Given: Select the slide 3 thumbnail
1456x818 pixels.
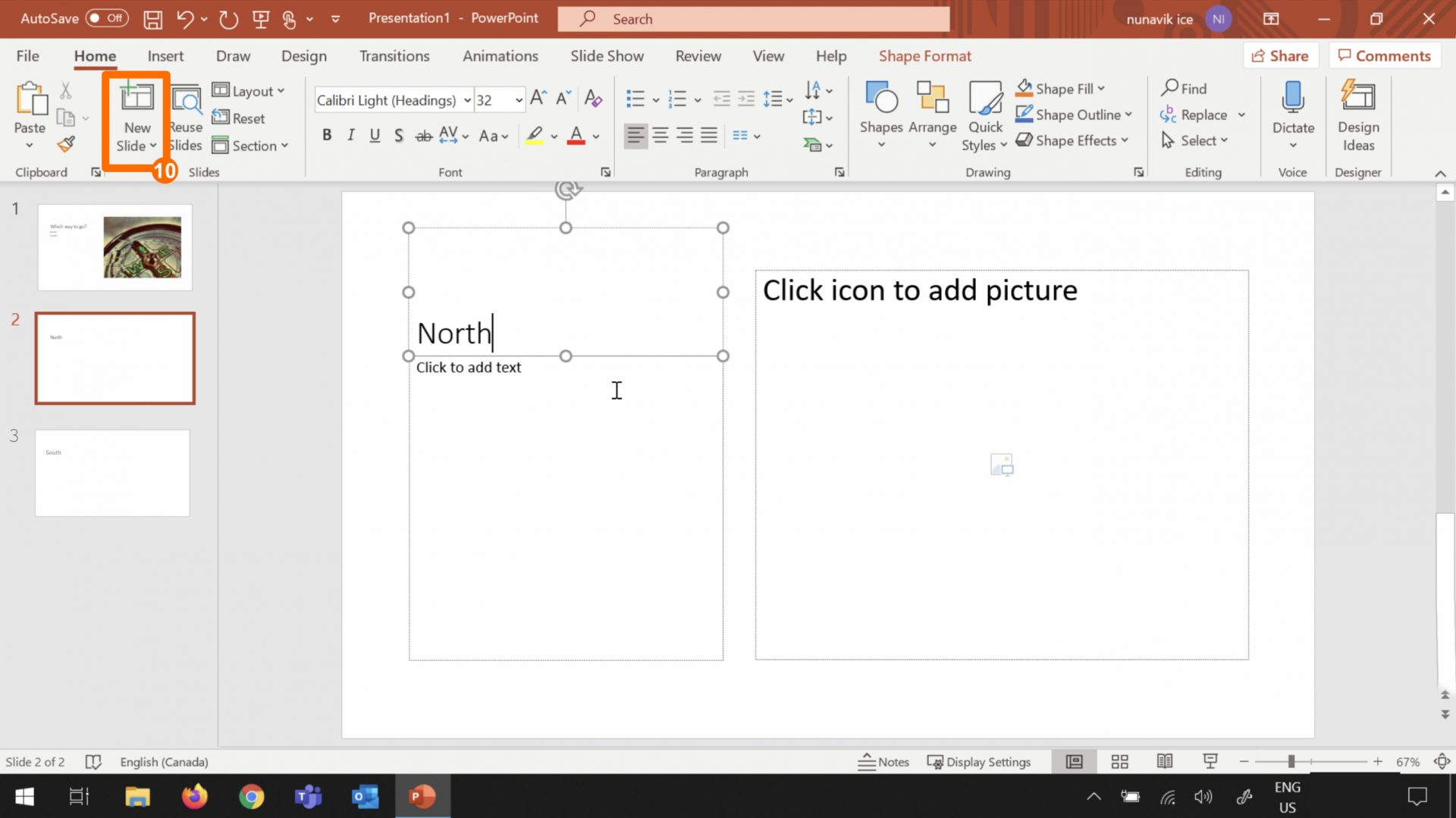Looking at the screenshot, I should 111,472.
